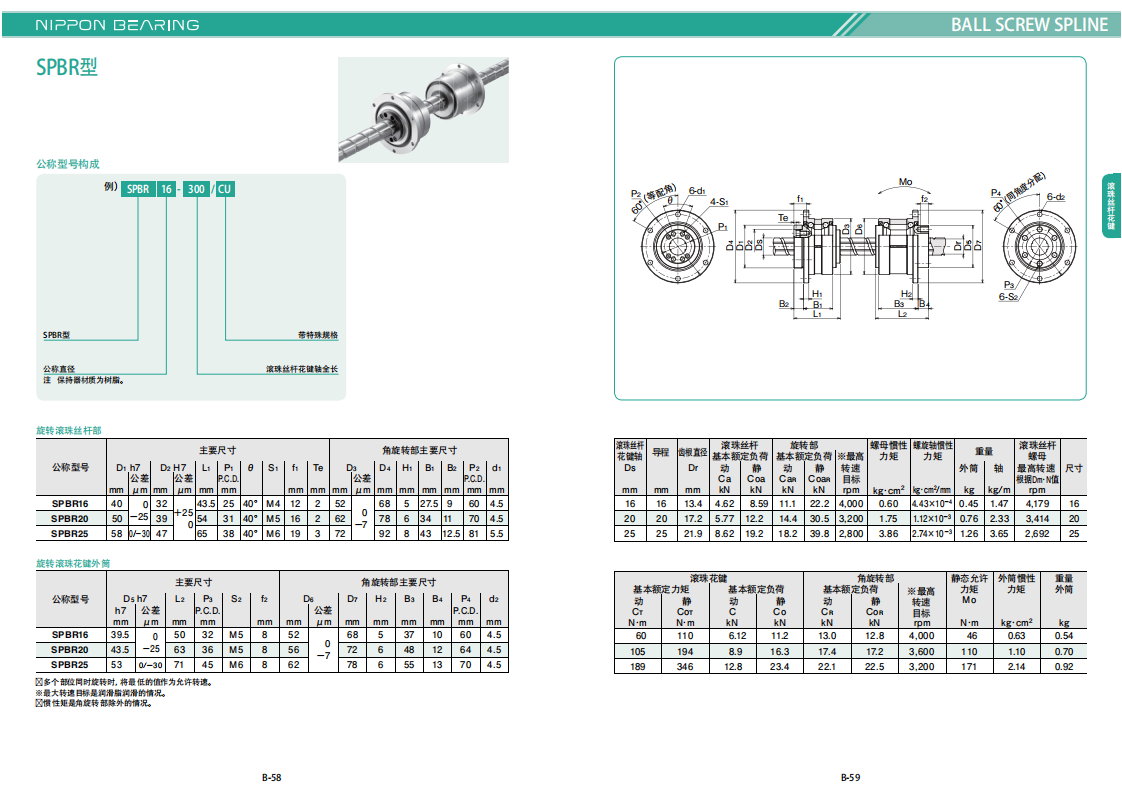Click the 旋转滚珠花键外筒 table heading
Screen dimensions: 1122x793
(x=73, y=563)
